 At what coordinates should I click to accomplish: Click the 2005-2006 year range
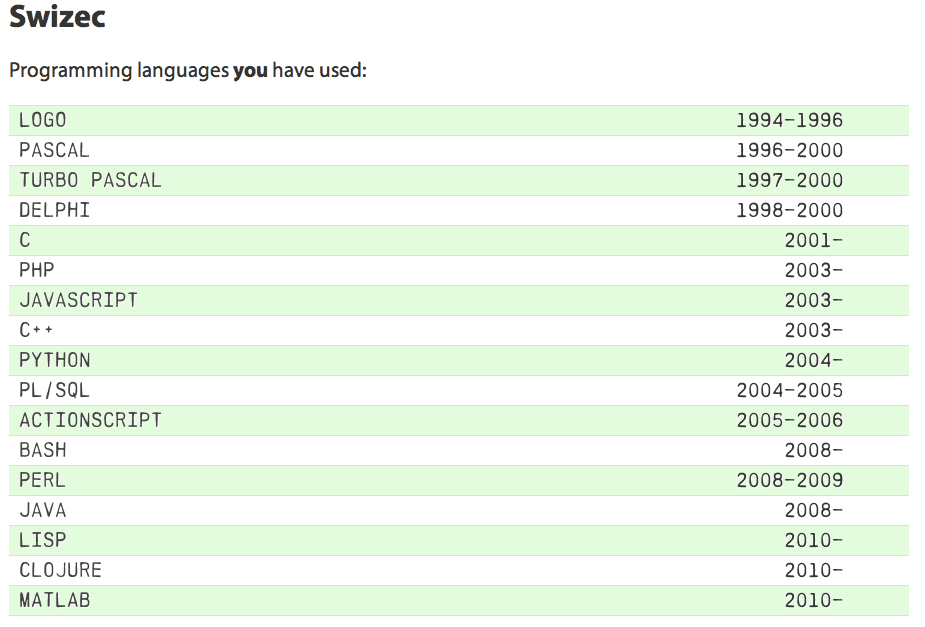(x=789, y=421)
